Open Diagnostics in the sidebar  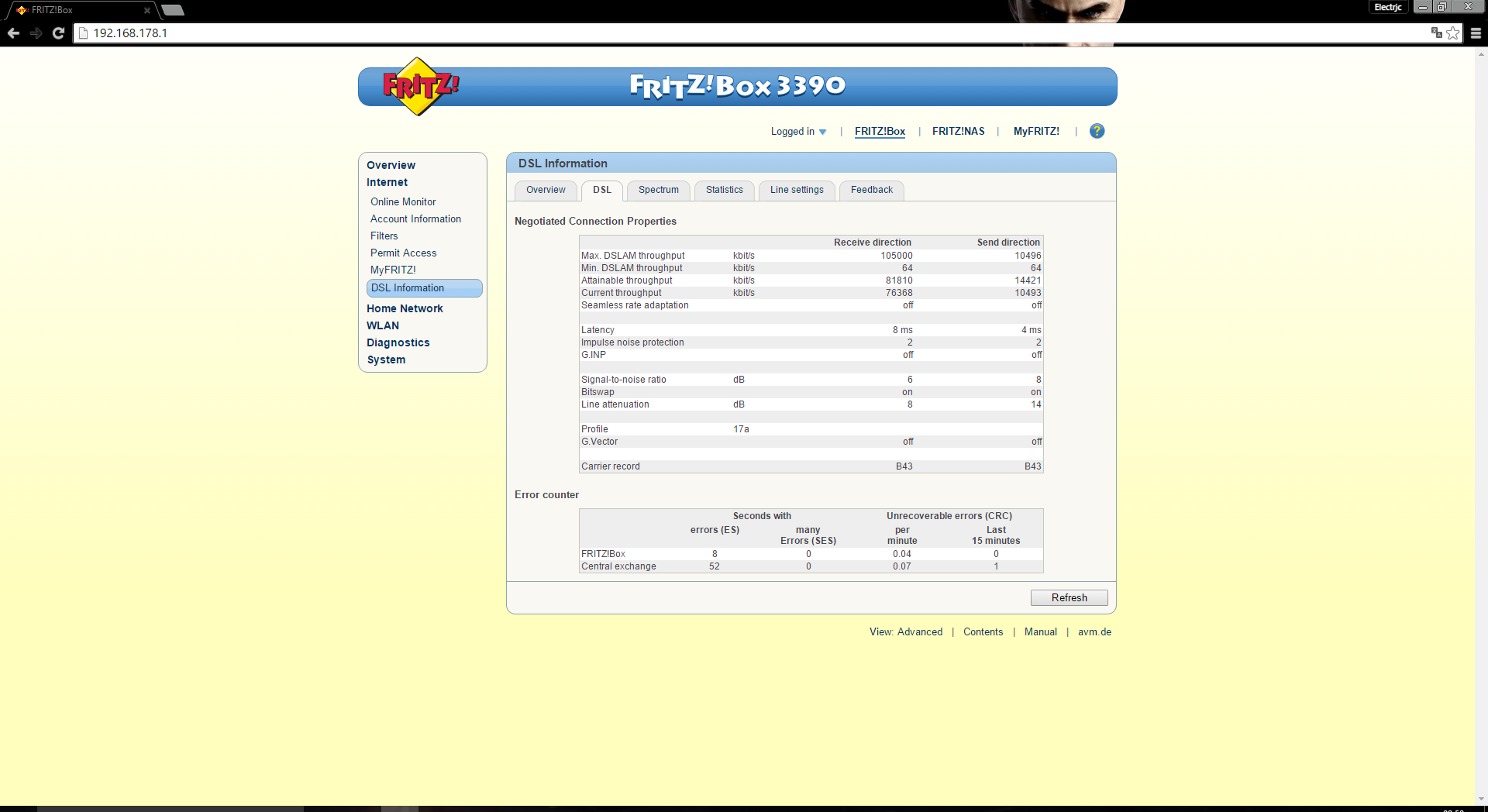click(x=398, y=342)
